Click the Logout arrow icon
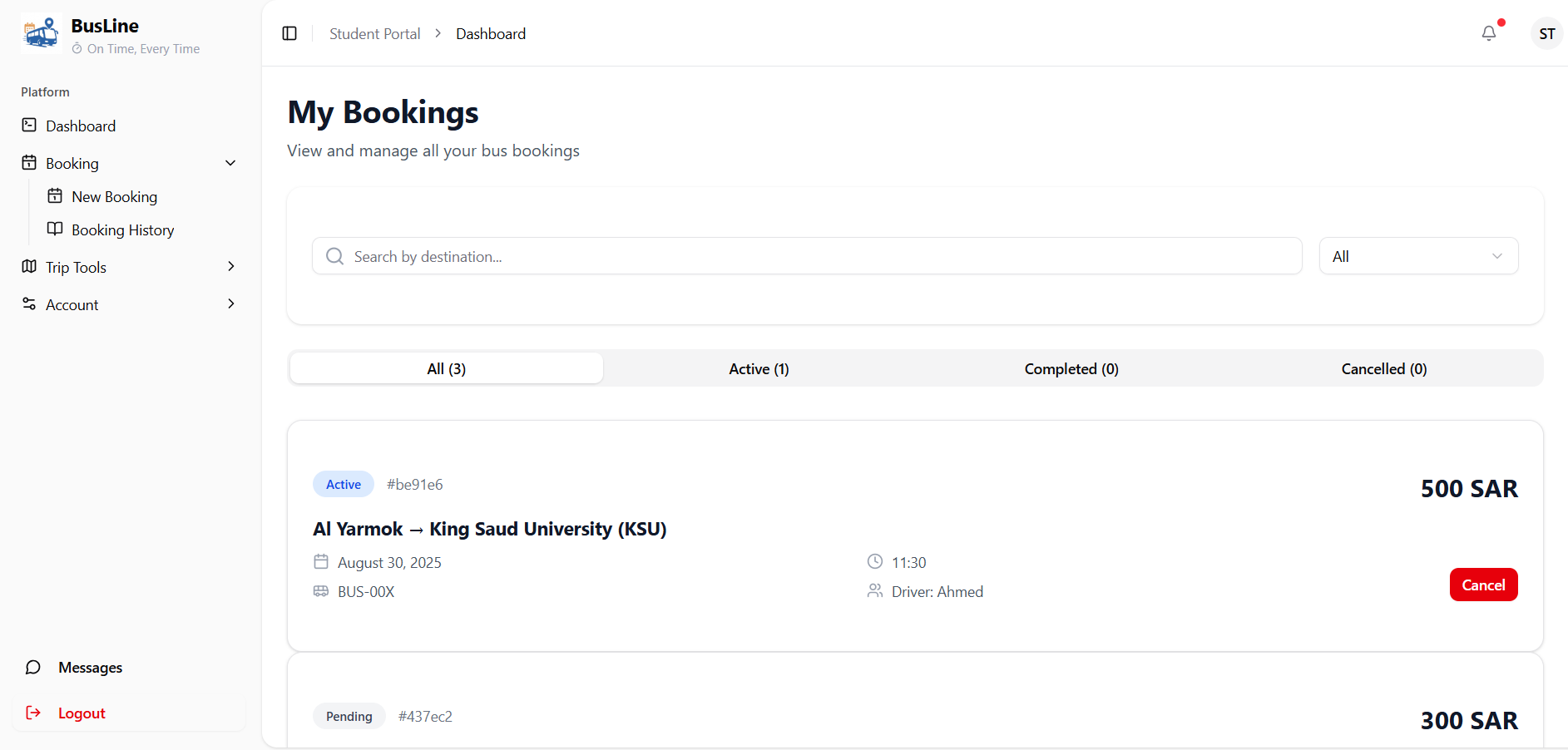This screenshot has height=750, width=1568. click(33, 713)
